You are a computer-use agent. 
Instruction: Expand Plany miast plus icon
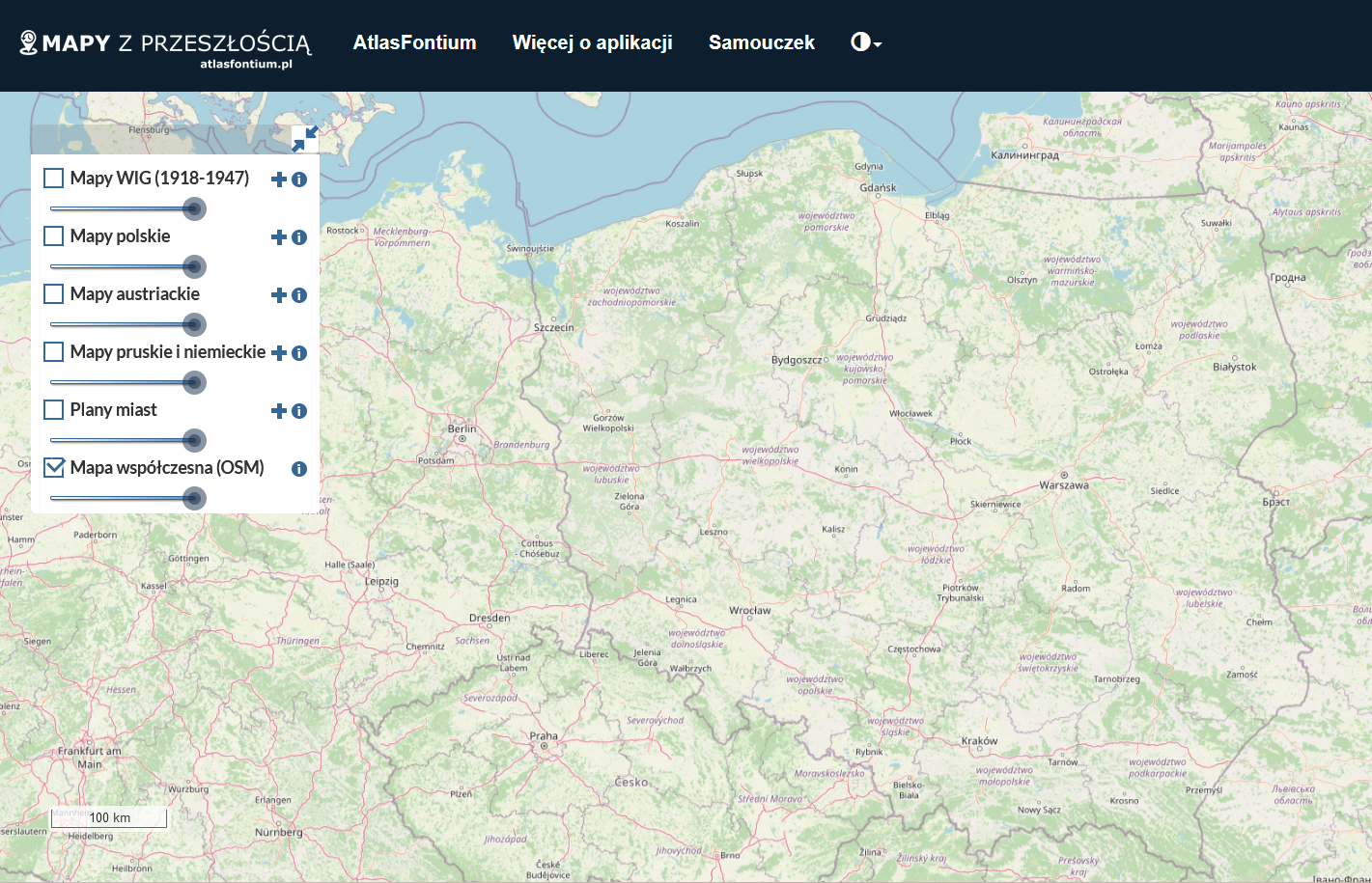click(x=279, y=411)
